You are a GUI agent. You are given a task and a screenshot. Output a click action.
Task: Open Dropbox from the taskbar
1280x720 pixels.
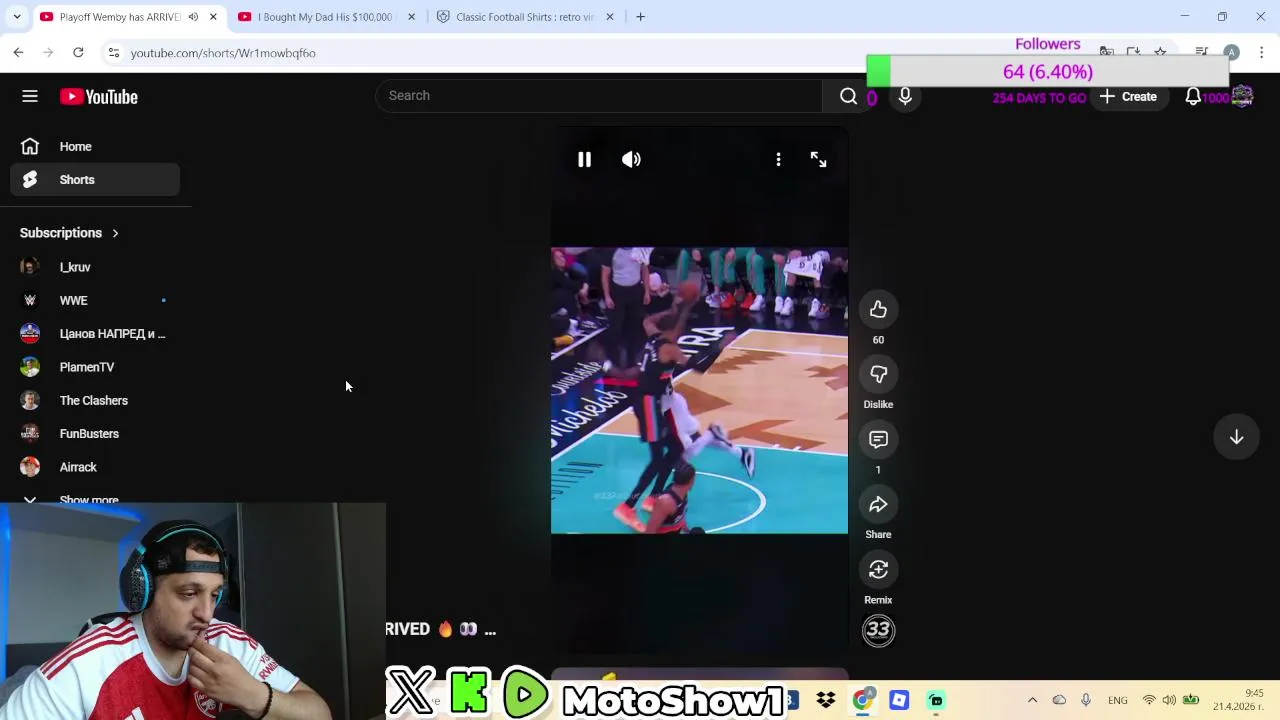(826, 700)
